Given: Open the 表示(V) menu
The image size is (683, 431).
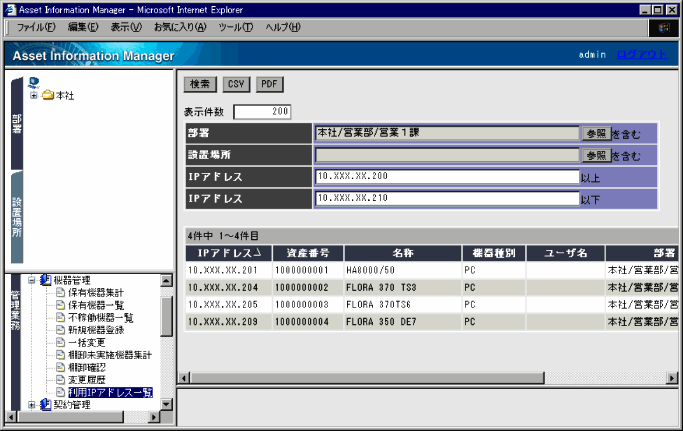Looking at the screenshot, I should pyautogui.click(x=126, y=27).
